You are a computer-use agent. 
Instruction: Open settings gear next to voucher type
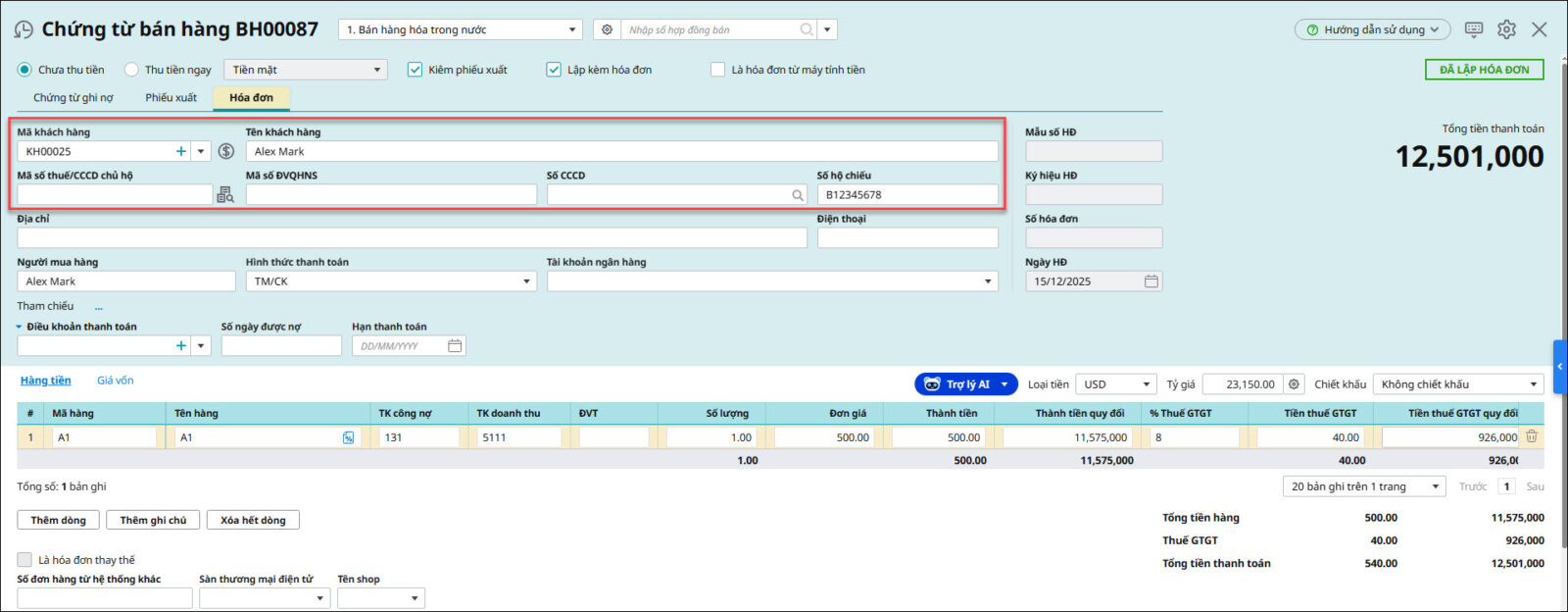[x=608, y=30]
